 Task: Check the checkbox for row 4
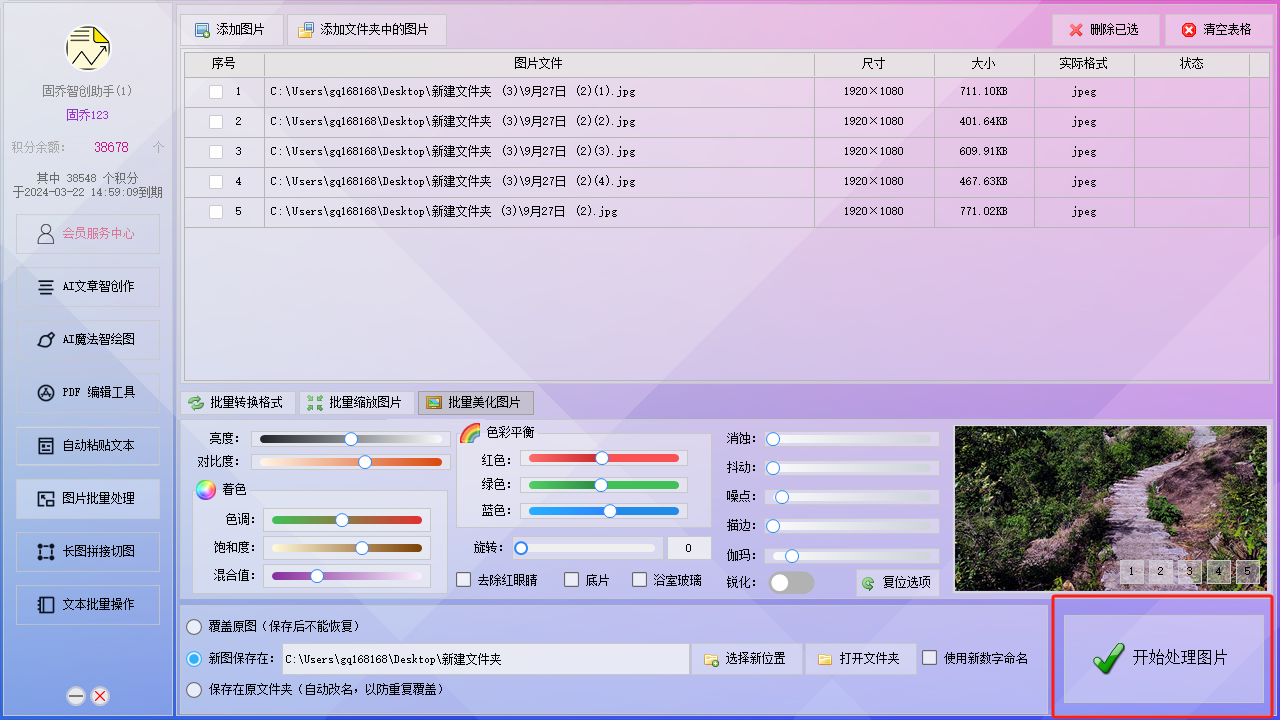[216, 182]
